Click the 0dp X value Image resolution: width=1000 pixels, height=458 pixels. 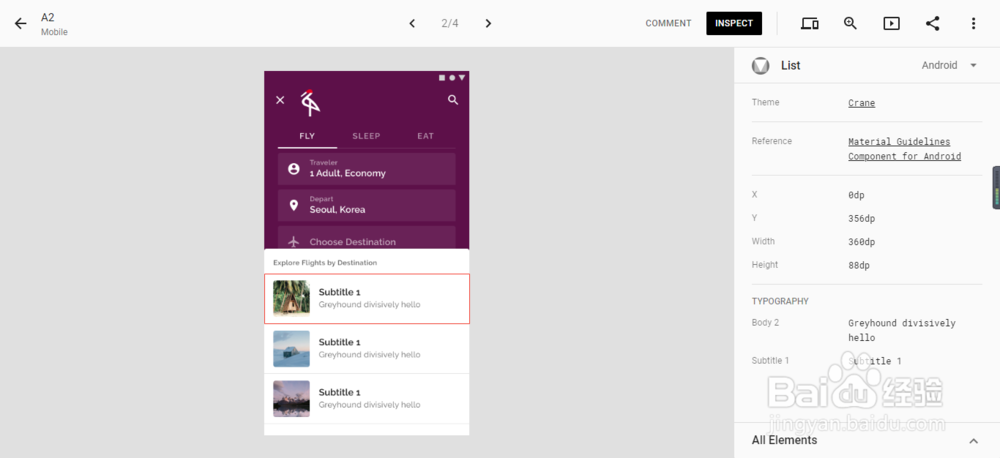click(x=857, y=195)
